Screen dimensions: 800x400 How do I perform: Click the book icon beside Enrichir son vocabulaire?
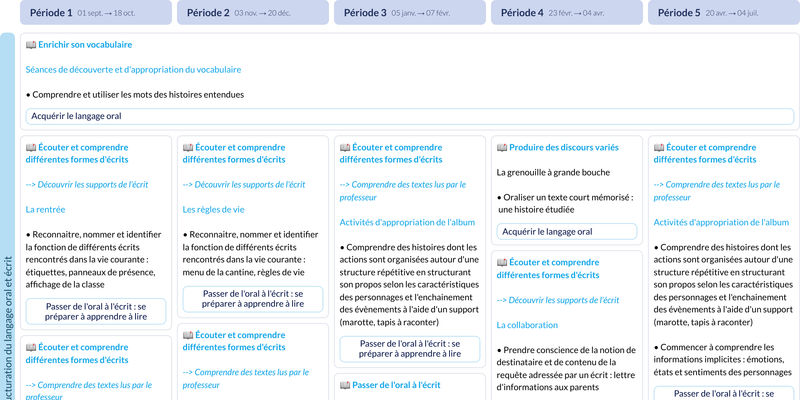[x=31, y=45]
